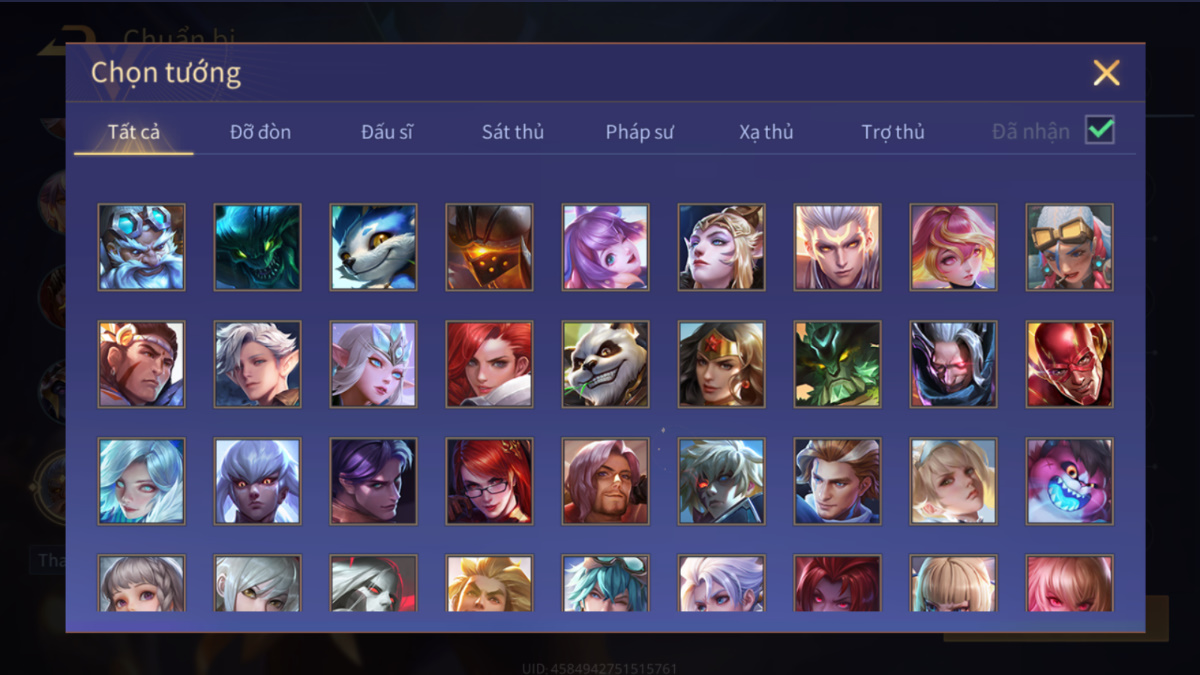1200x675 pixels.
Task: Show the Xạ thủ hero list
Action: (766, 132)
